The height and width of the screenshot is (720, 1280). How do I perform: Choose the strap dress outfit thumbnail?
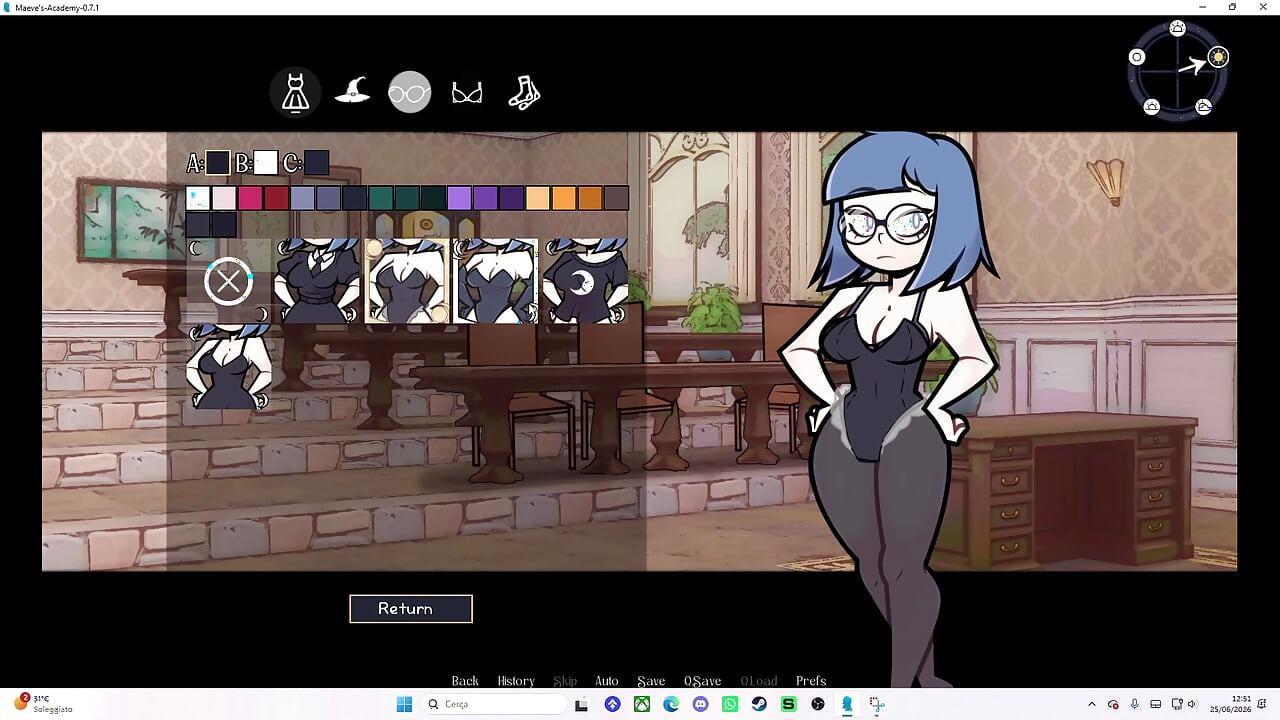coord(228,368)
